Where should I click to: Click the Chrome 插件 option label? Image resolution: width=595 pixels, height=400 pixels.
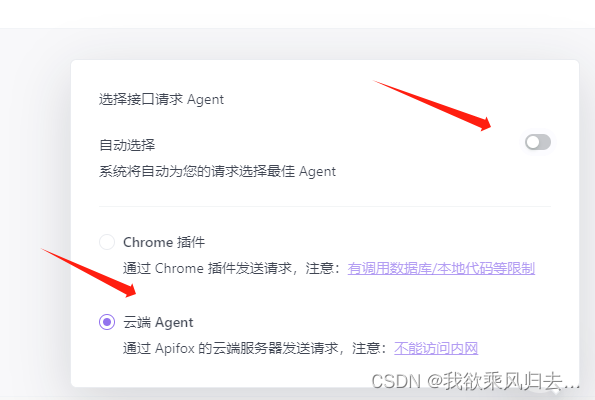point(164,242)
